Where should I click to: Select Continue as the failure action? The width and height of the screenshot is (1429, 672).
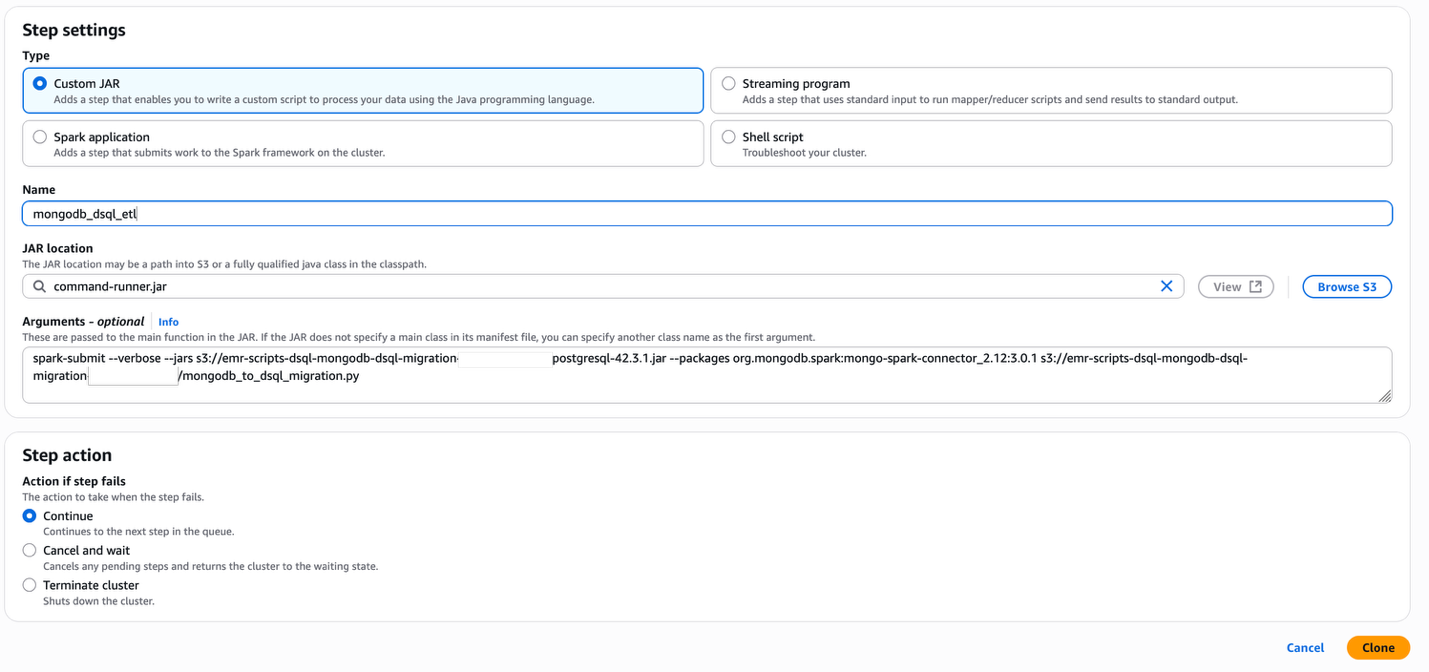click(x=29, y=515)
